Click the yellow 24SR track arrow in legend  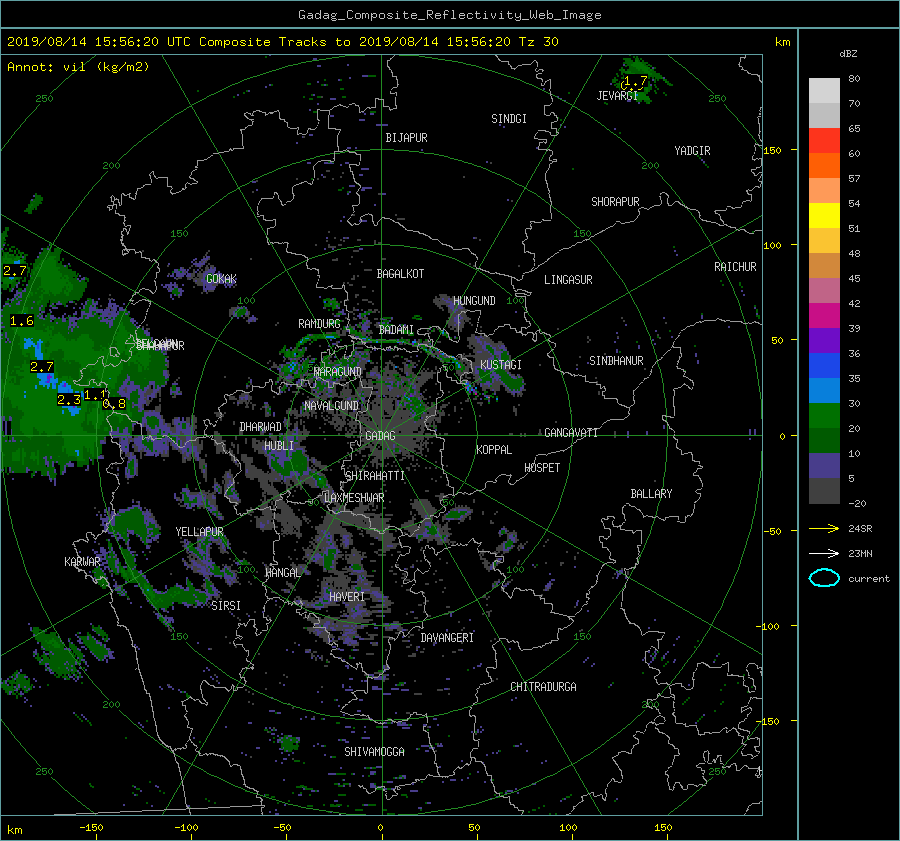pyautogui.click(x=824, y=528)
